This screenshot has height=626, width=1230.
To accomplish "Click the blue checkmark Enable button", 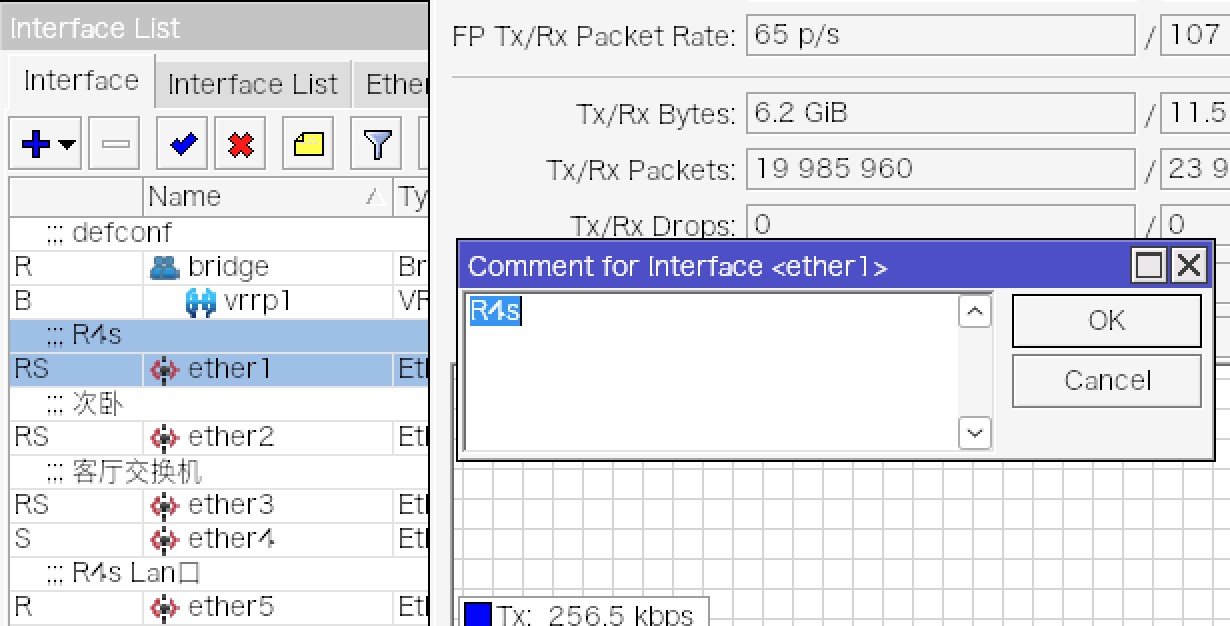I will [x=182, y=145].
